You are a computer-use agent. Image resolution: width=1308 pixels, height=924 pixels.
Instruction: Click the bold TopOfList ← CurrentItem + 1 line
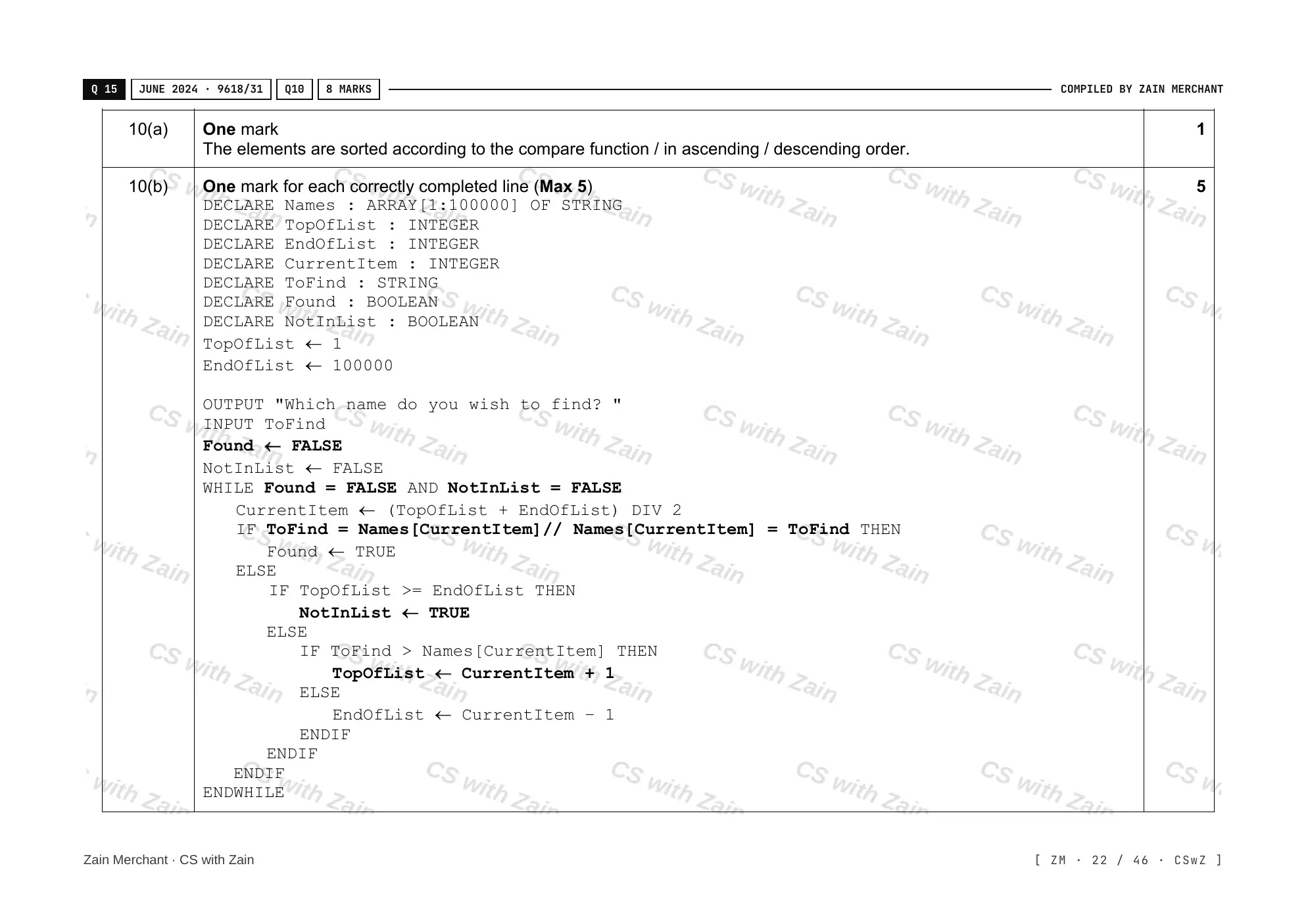[x=473, y=673]
